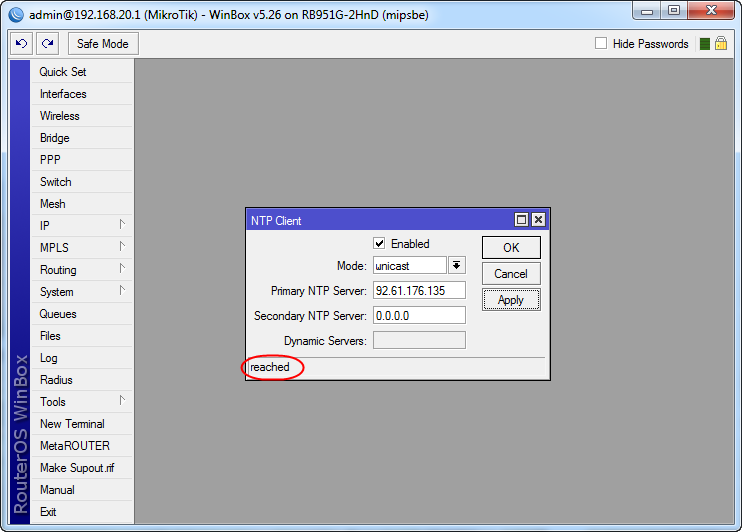This screenshot has width=742, height=532.
Task: Click OK in NTP Client dialog
Action: [x=511, y=248]
